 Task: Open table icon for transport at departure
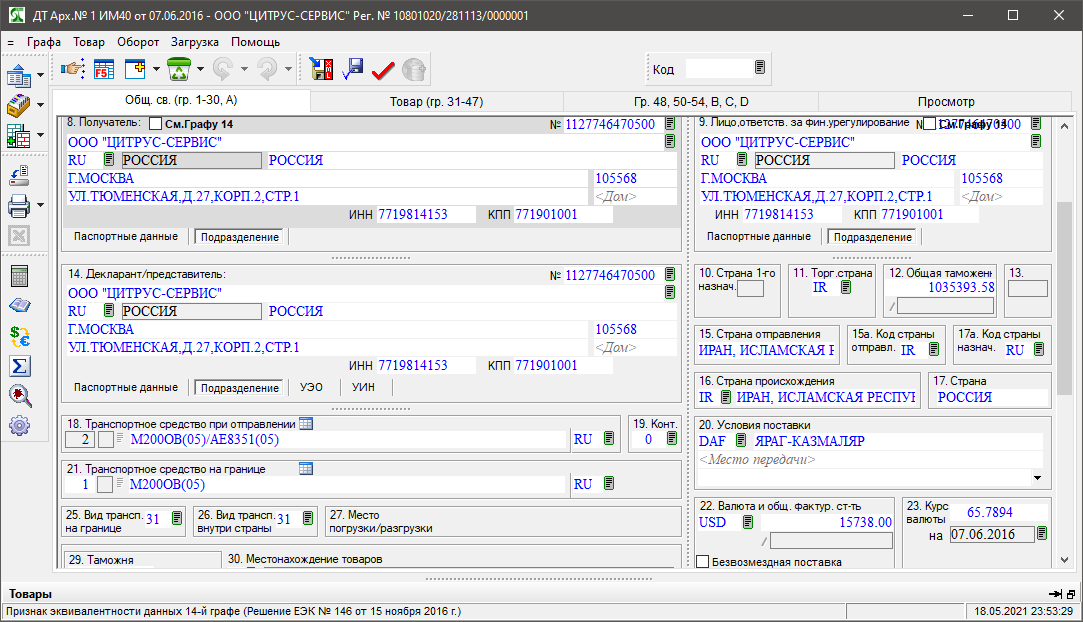click(306, 424)
